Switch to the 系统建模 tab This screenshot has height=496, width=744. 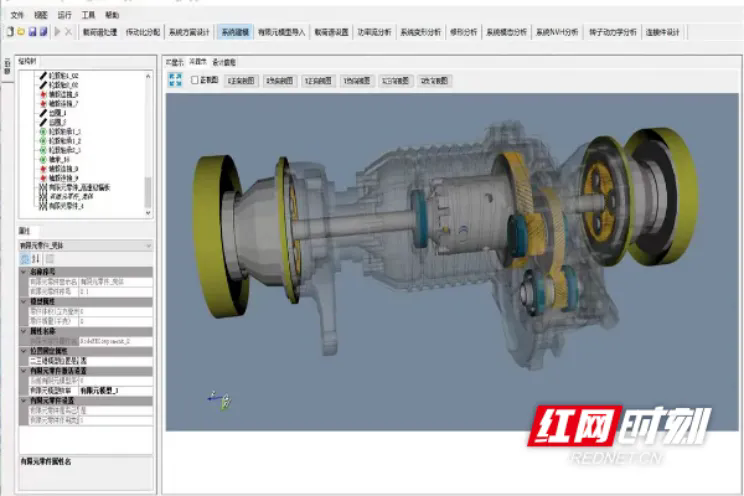[234, 32]
